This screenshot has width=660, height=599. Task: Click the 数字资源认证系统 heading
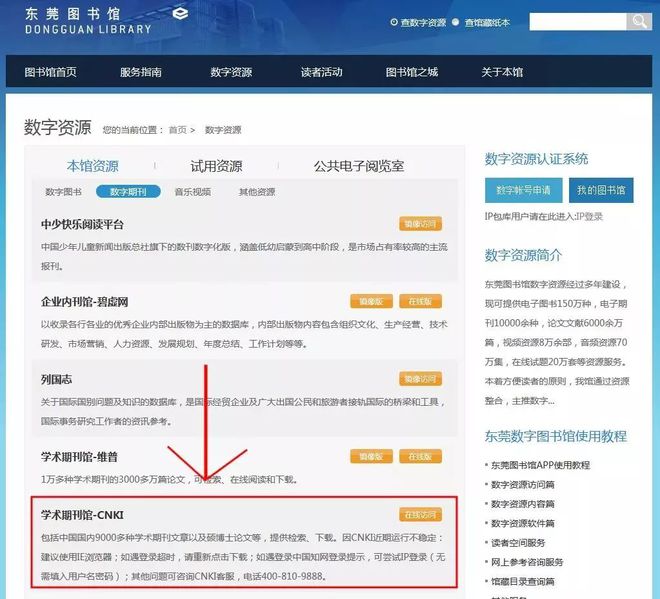click(x=536, y=159)
